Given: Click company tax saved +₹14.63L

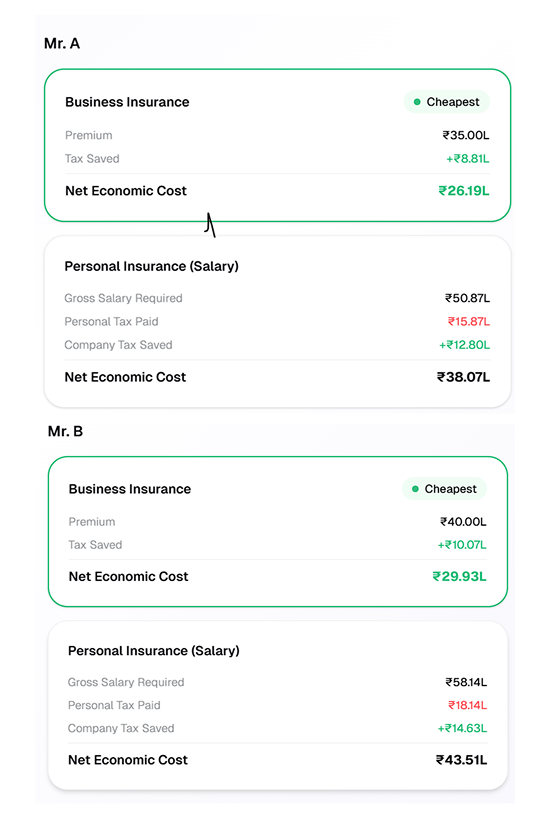Looking at the screenshot, I should tap(462, 729).
